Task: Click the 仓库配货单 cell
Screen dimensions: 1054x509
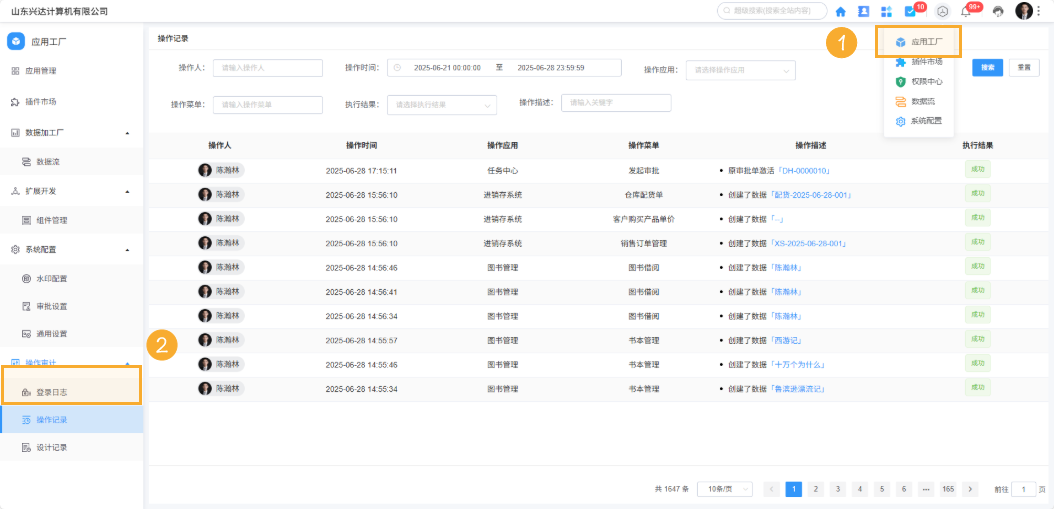Action: tap(643, 195)
